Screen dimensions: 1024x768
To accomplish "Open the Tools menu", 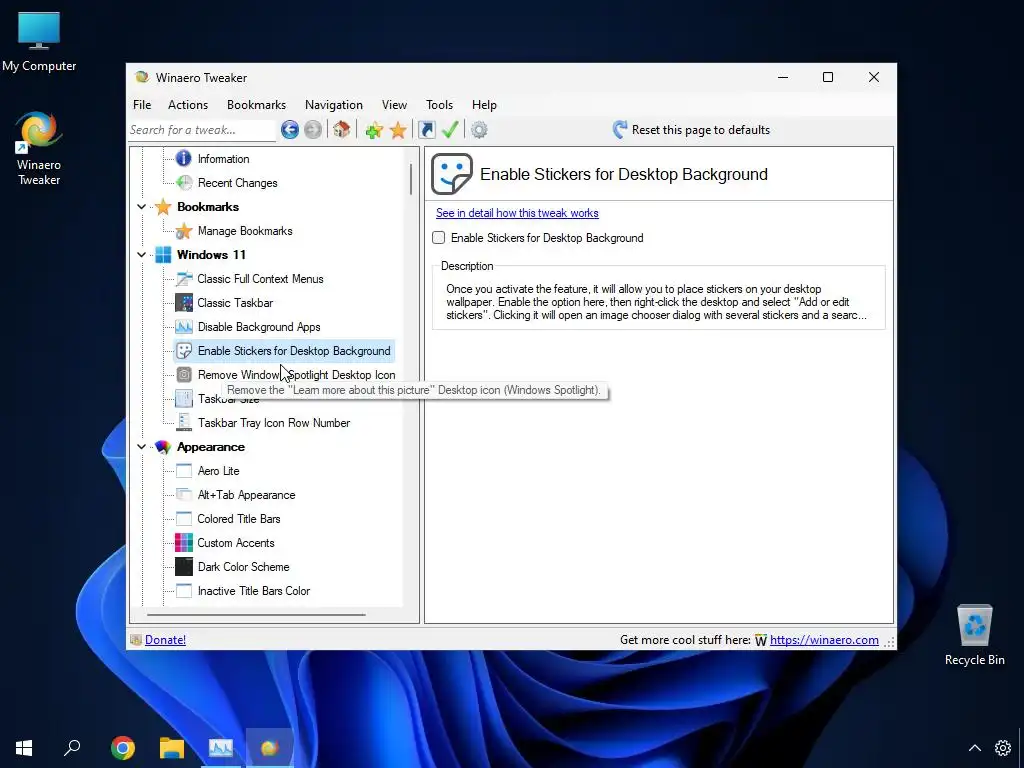I will pos(440,104).
